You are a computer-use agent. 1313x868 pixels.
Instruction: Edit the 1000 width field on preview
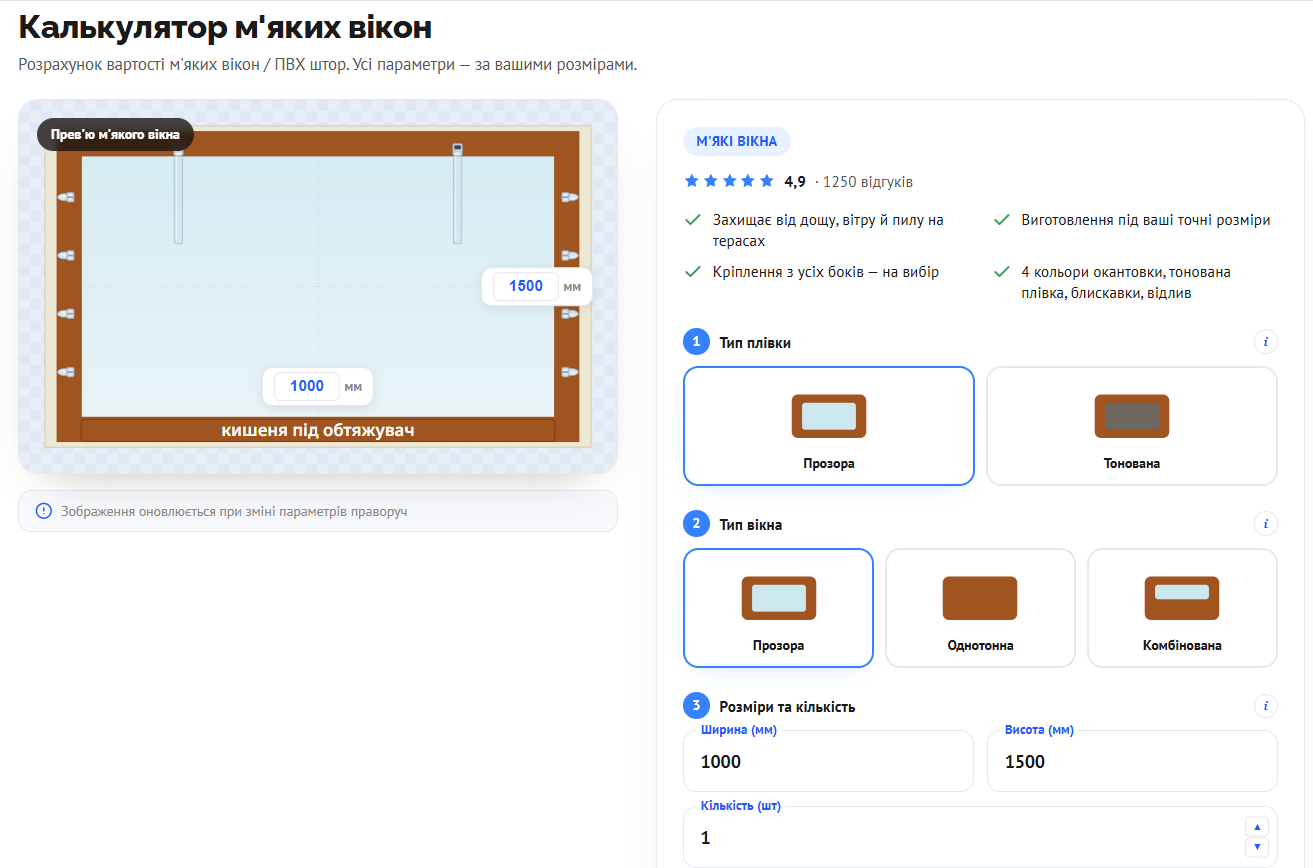[x=306, y=386]
